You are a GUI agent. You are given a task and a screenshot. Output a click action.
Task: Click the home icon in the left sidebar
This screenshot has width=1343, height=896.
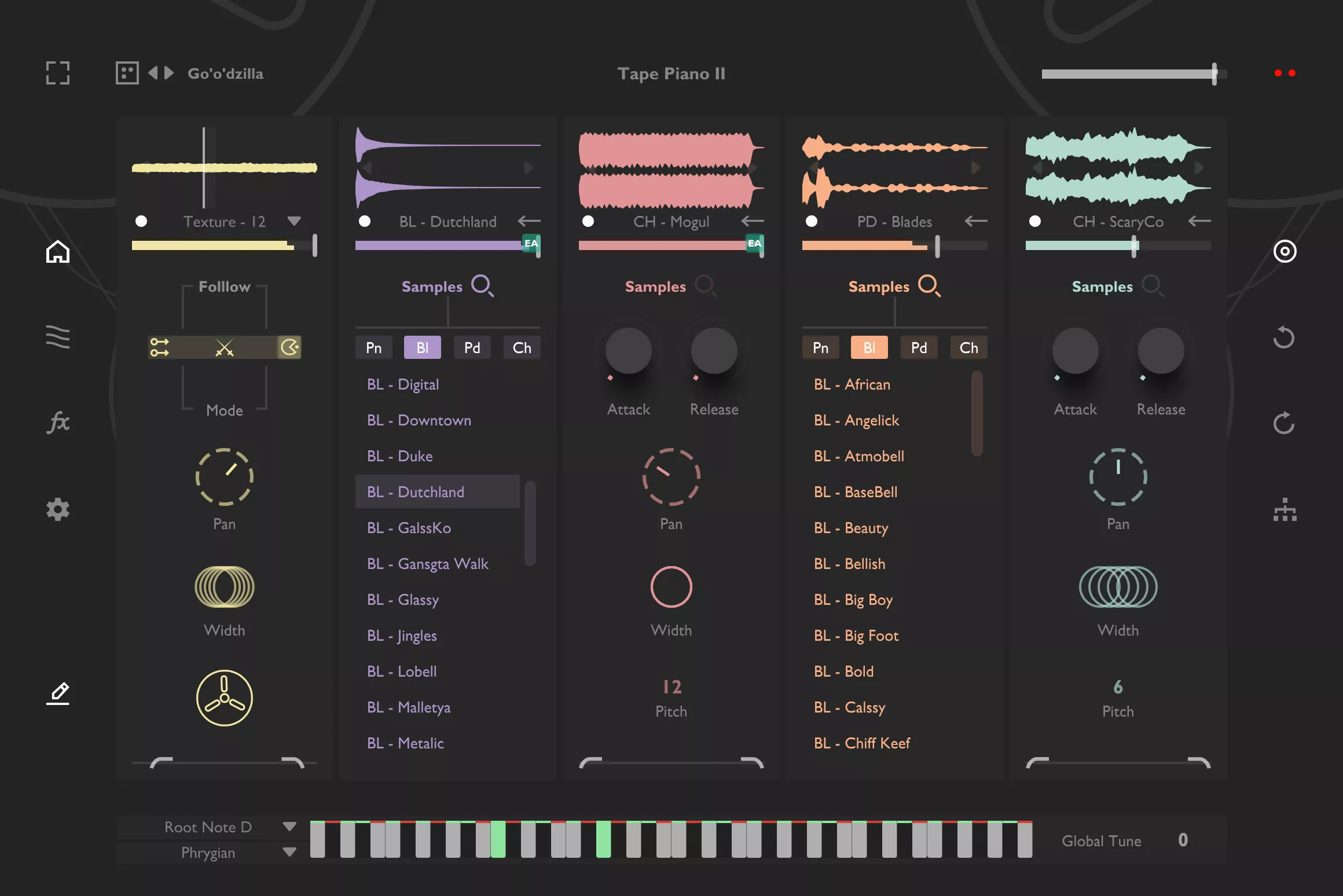tap(58, 252)
